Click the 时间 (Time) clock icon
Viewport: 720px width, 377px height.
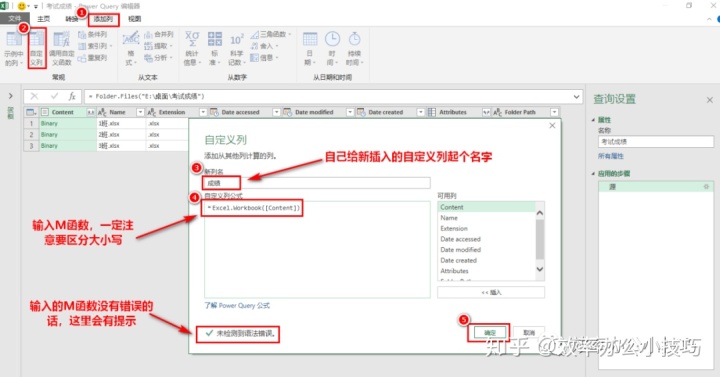[x=332, y=39]
